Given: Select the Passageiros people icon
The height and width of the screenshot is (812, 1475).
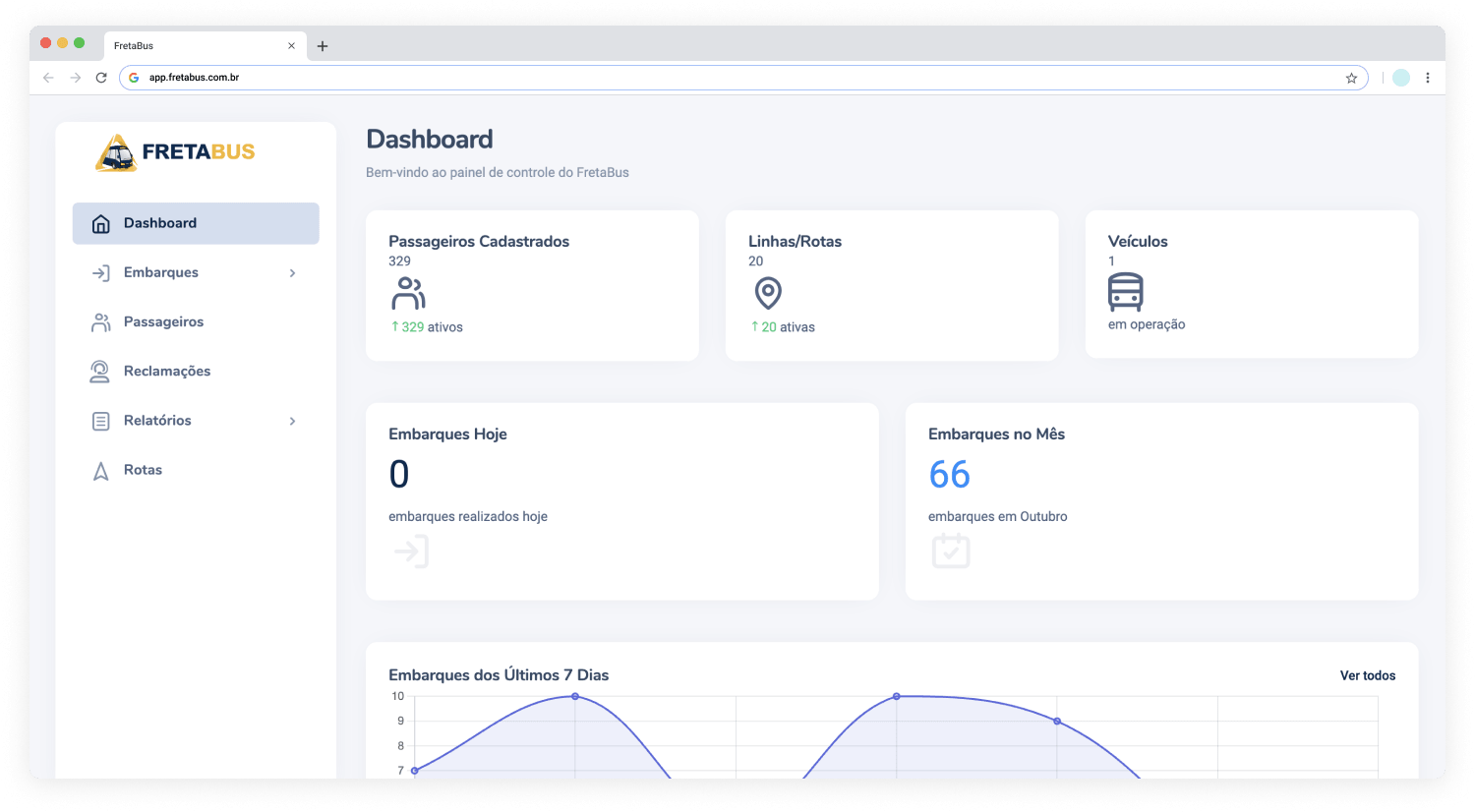Looking at the screenshot, I should (100, 321).
